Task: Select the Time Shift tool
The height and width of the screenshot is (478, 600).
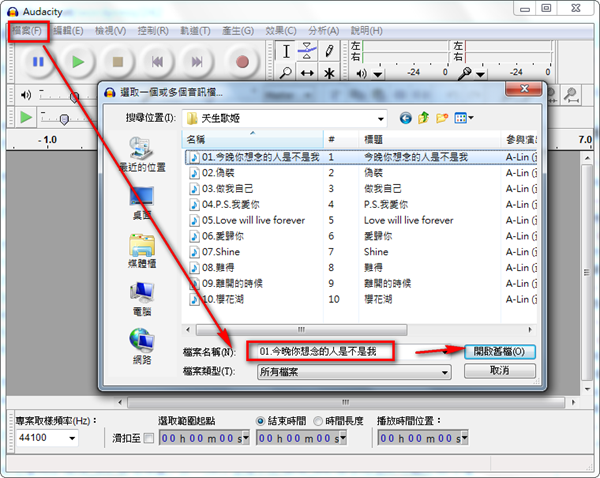Action: point(307,72)
